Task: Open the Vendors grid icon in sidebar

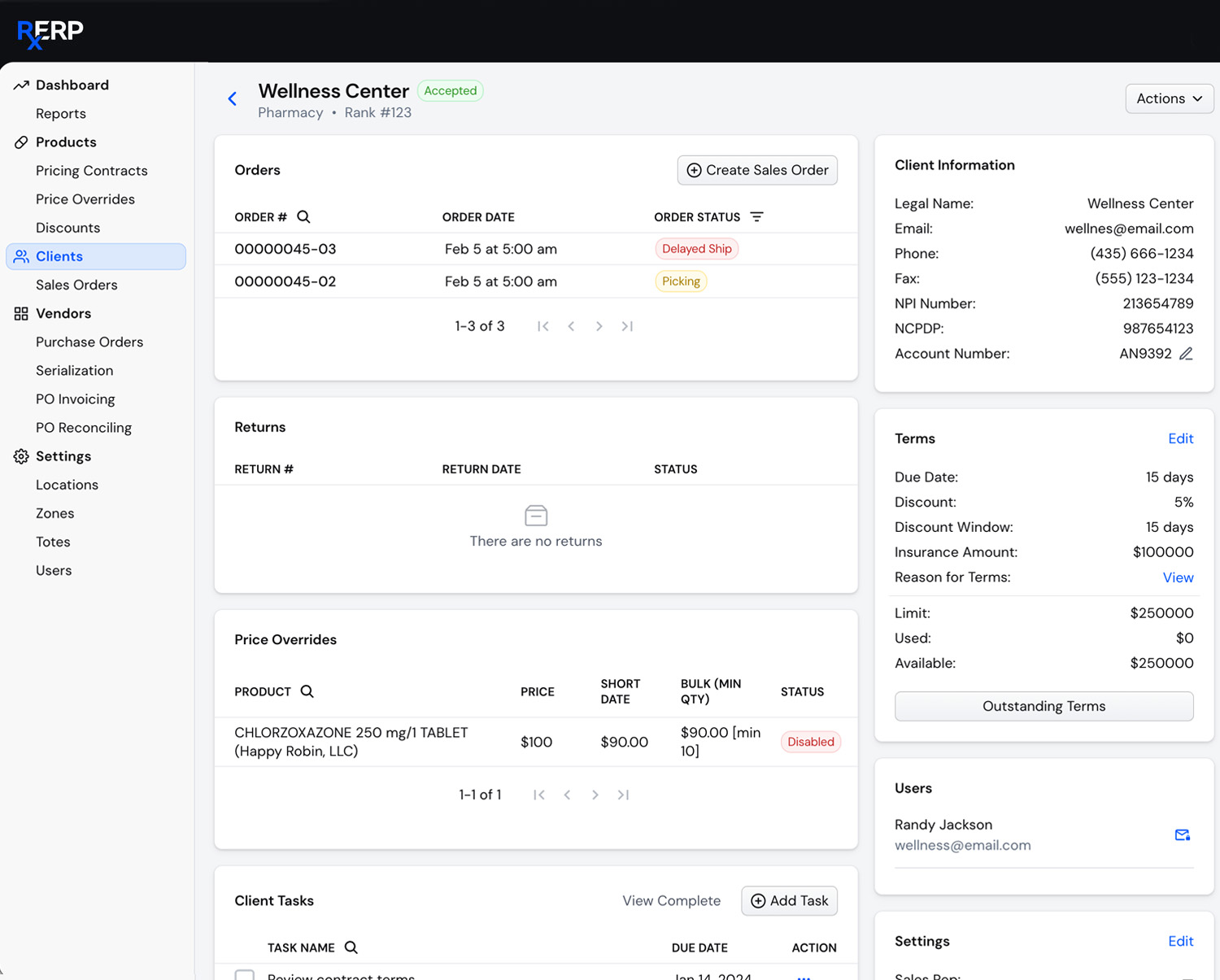Action: pos(21,313)
